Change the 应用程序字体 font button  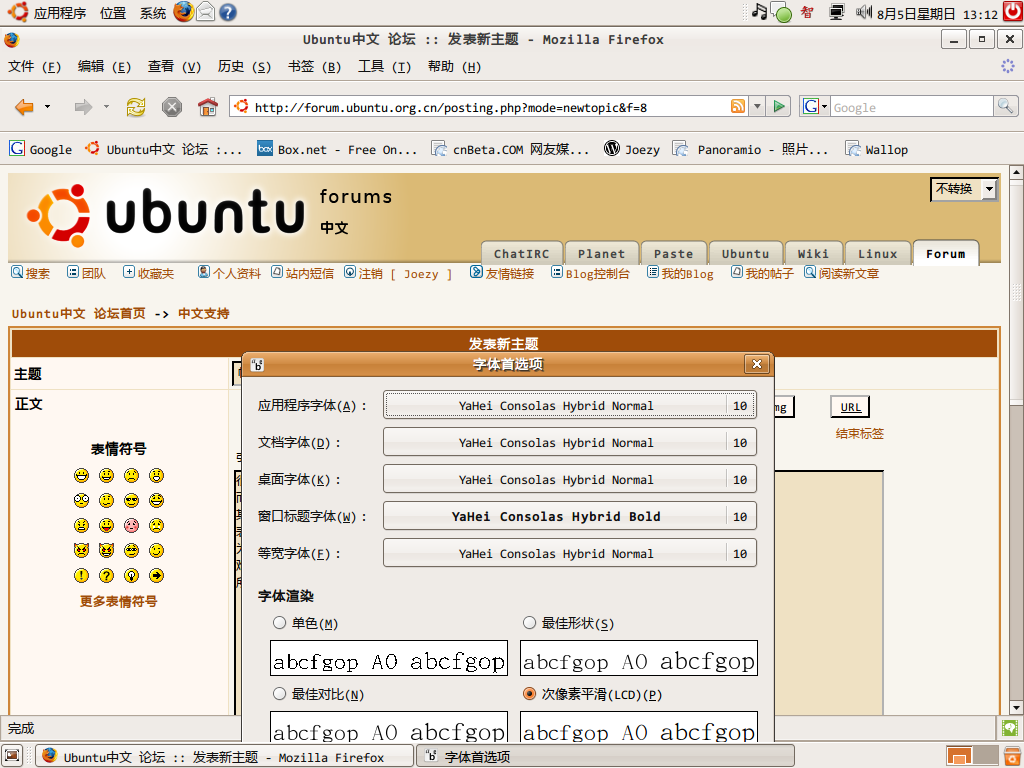569,405
